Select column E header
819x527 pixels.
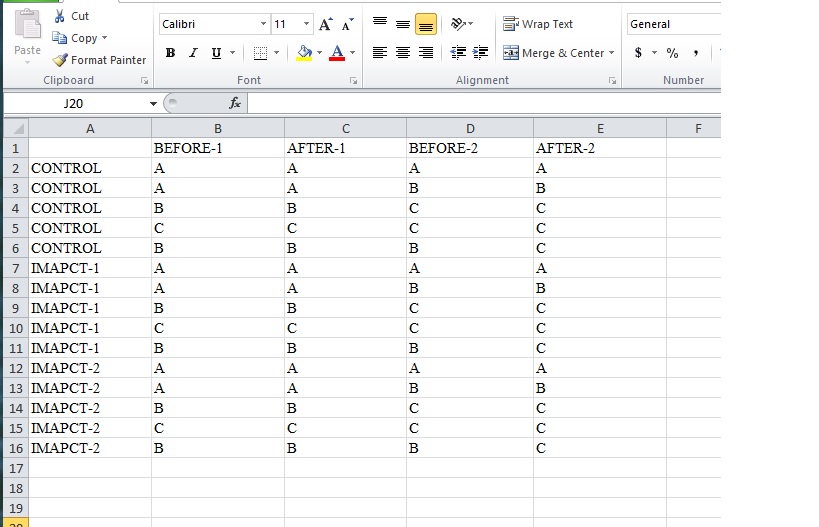(600, 128)
